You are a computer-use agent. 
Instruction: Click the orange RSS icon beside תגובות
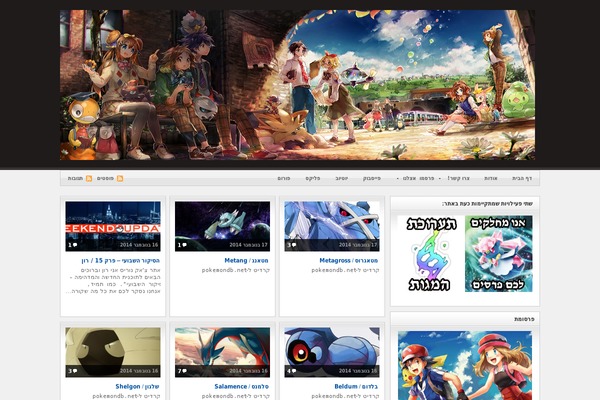(89, 178)
